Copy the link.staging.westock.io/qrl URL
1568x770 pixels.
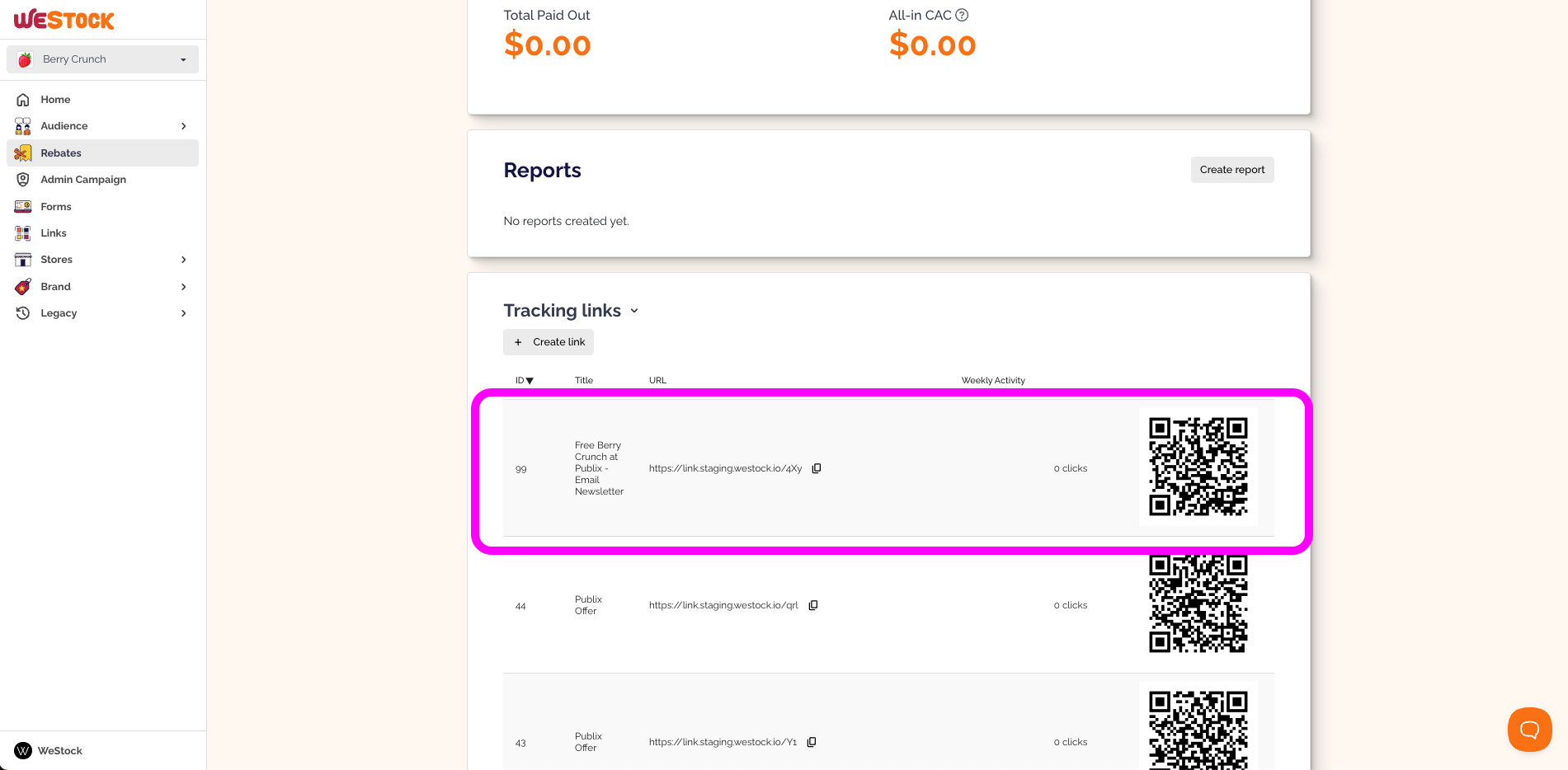813,605
